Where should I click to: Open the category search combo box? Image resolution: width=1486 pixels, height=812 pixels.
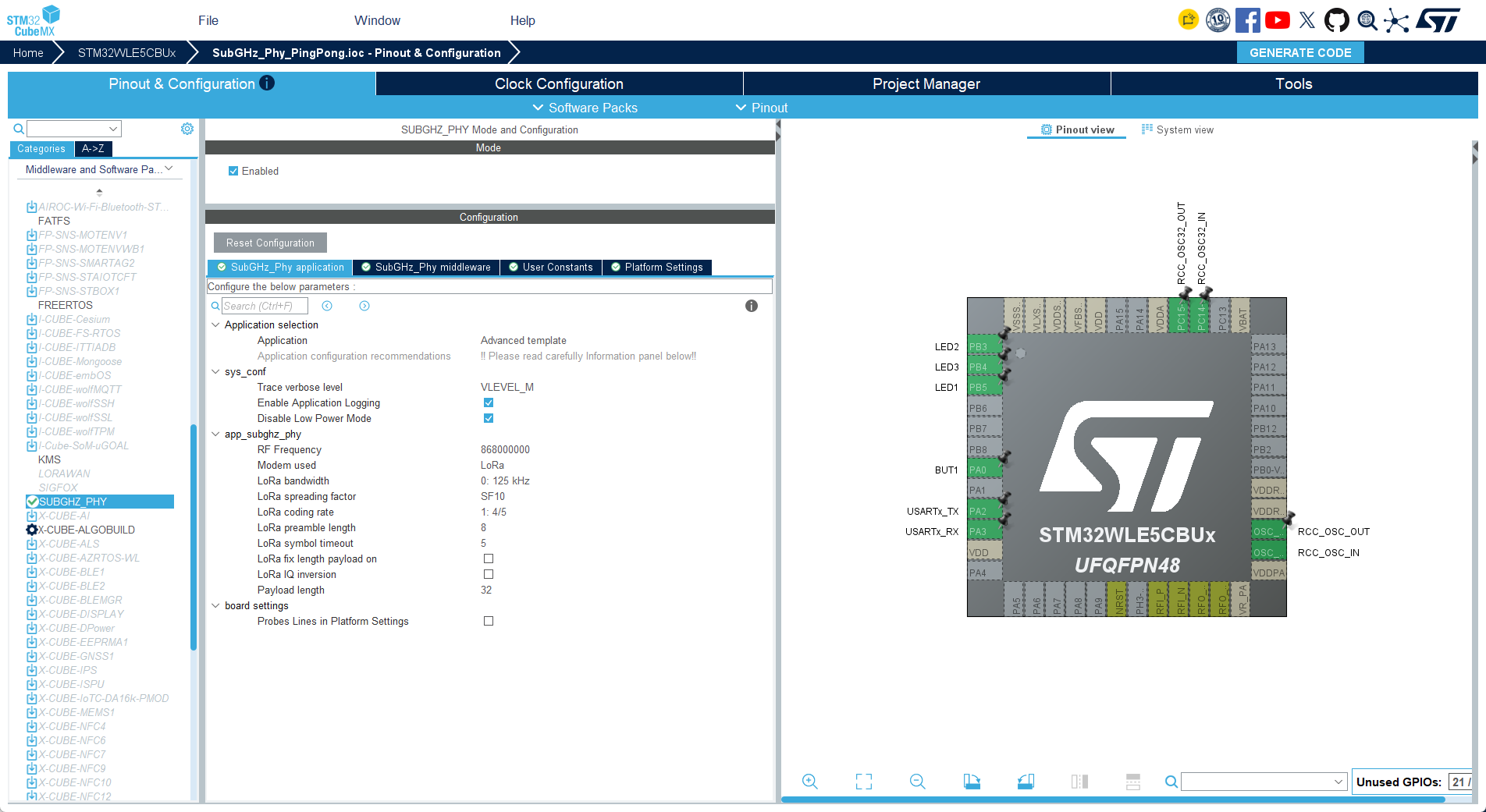click(x=74, y=129)
